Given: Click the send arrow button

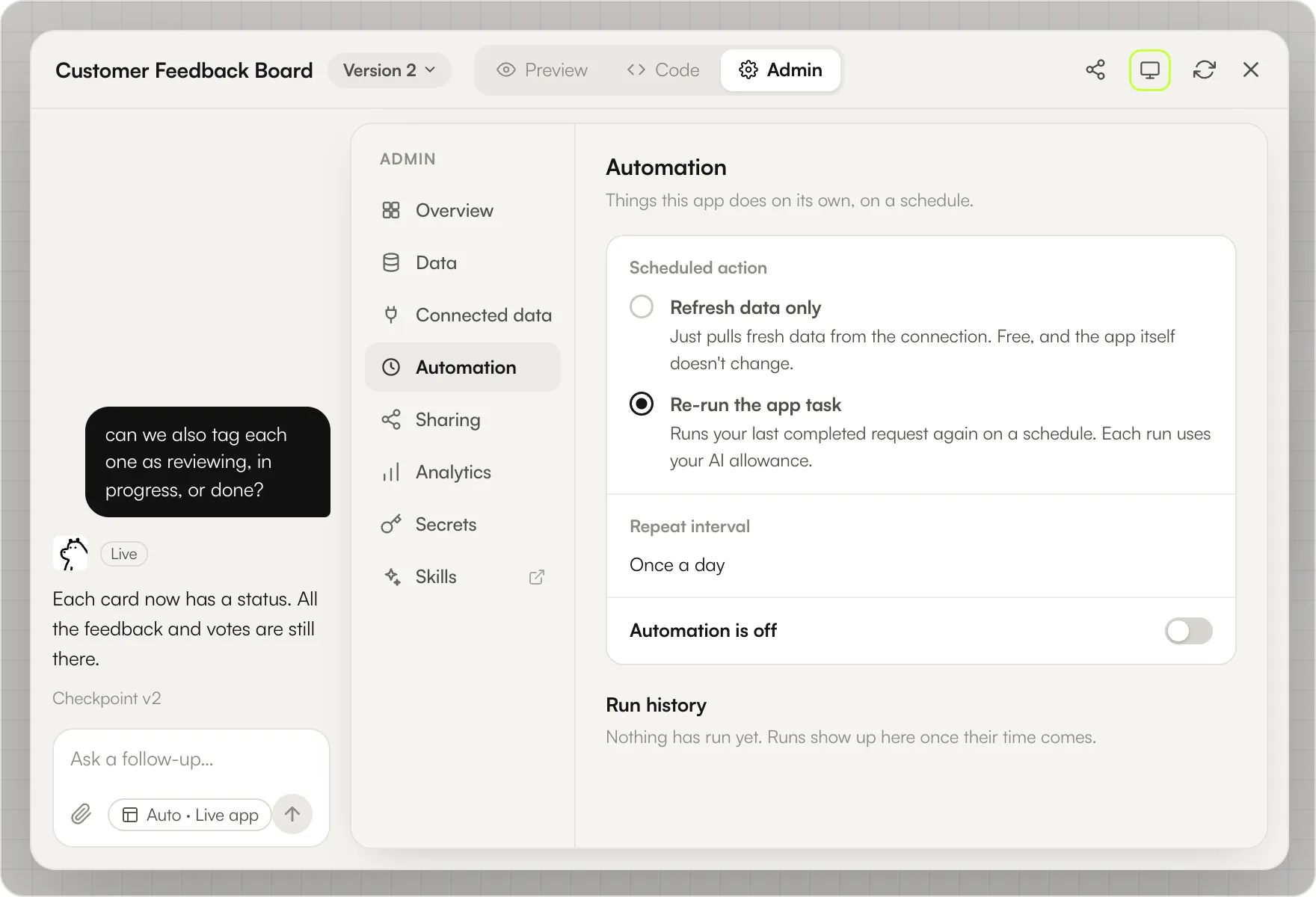Looking at the screenshot, I should (x=292, y=814).
